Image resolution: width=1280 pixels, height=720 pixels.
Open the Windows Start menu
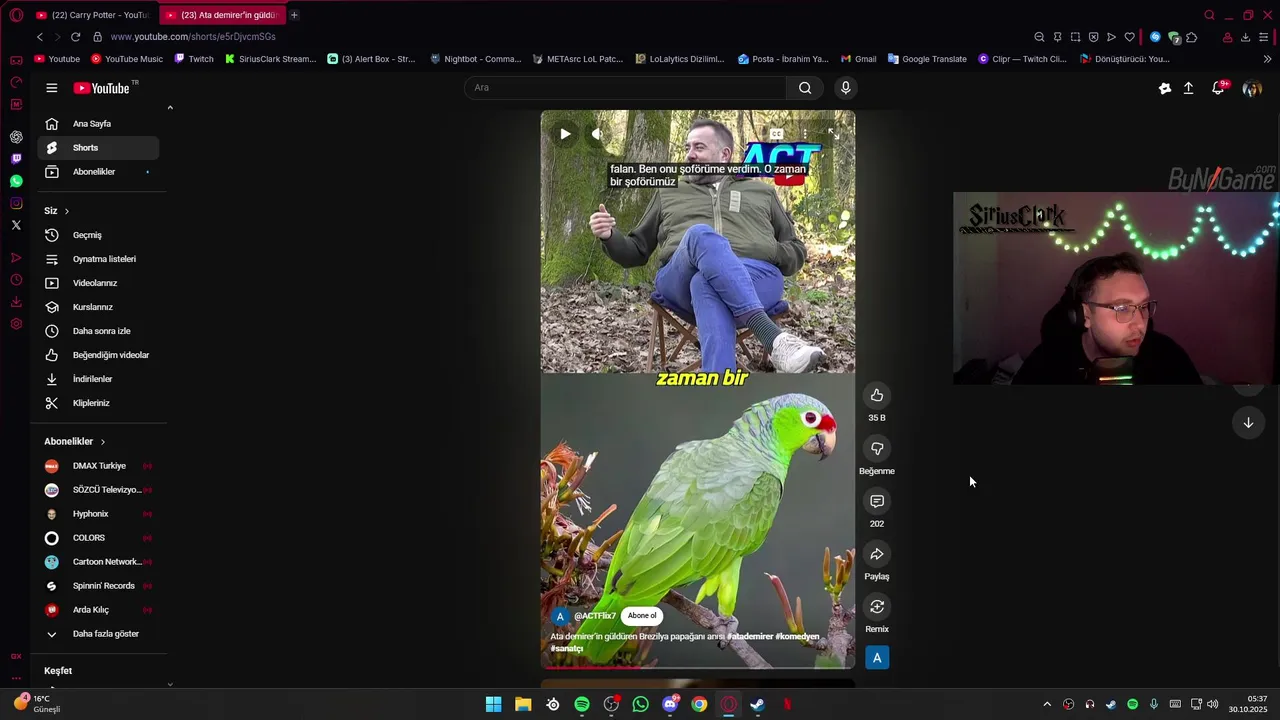[x=493, y=704]
